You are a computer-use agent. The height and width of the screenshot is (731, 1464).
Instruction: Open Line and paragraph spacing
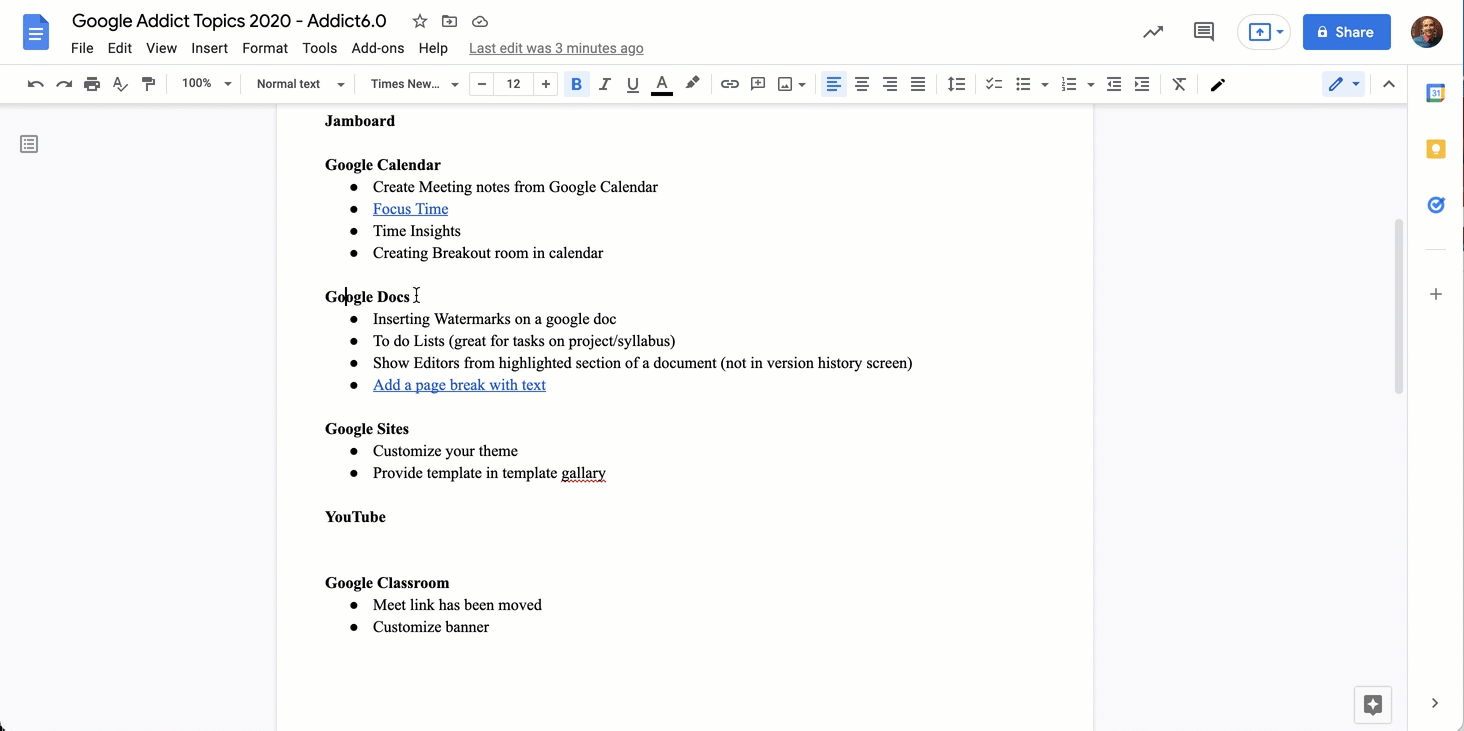956,84
